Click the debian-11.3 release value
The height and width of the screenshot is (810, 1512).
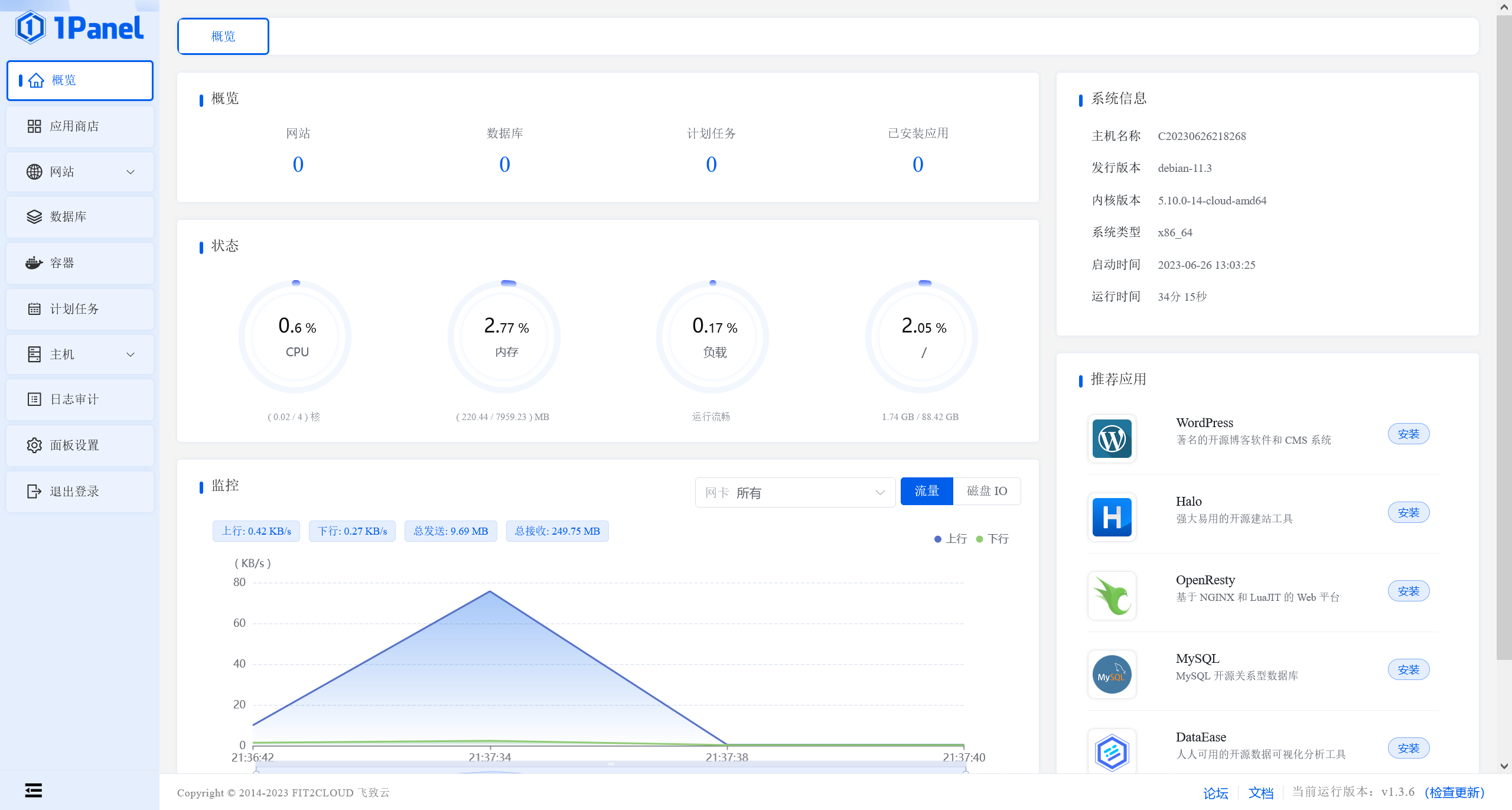point(1184,168)
